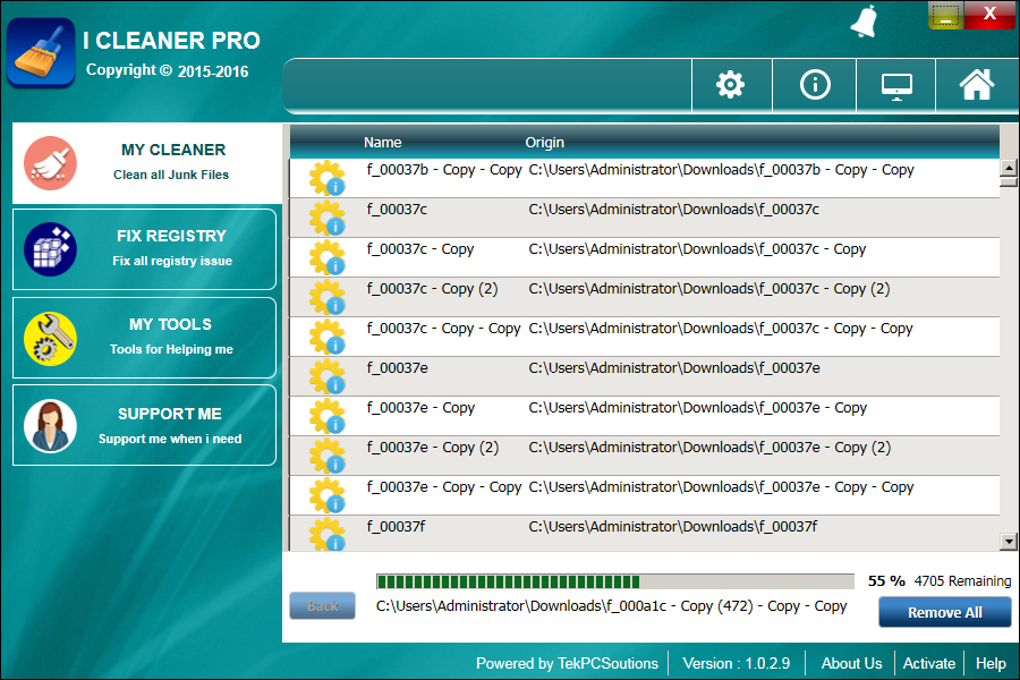Click the Remove All button

coord(945,612)
